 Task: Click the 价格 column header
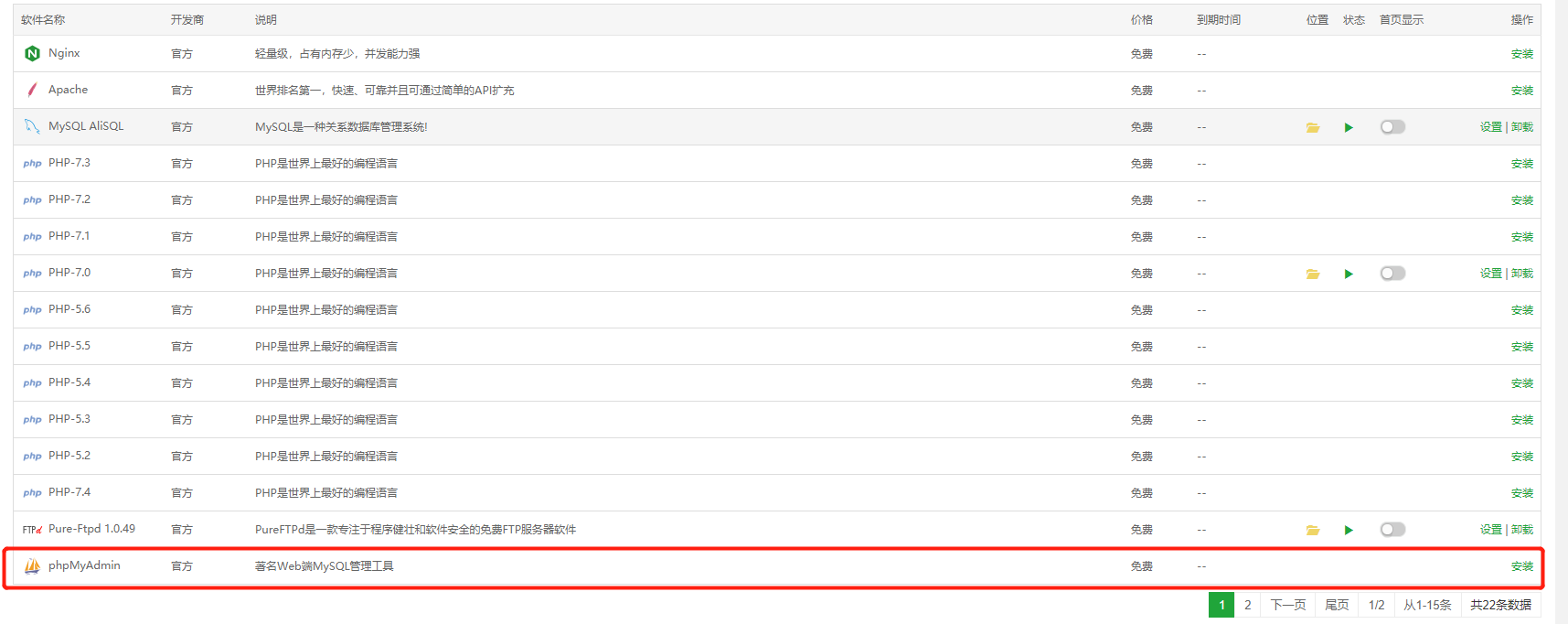coord(1142,20)
